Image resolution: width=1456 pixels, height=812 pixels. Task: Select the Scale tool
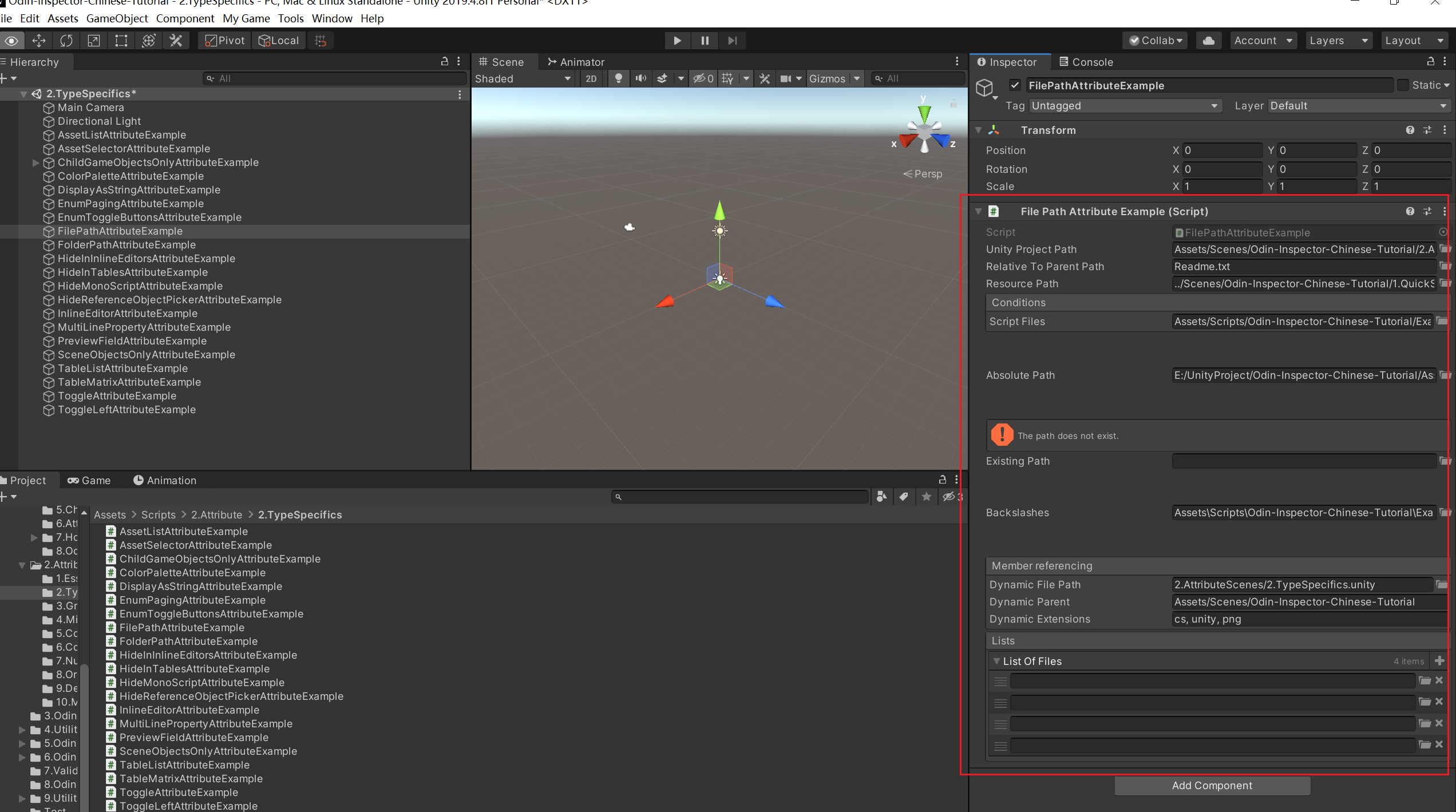pos(94,41)
